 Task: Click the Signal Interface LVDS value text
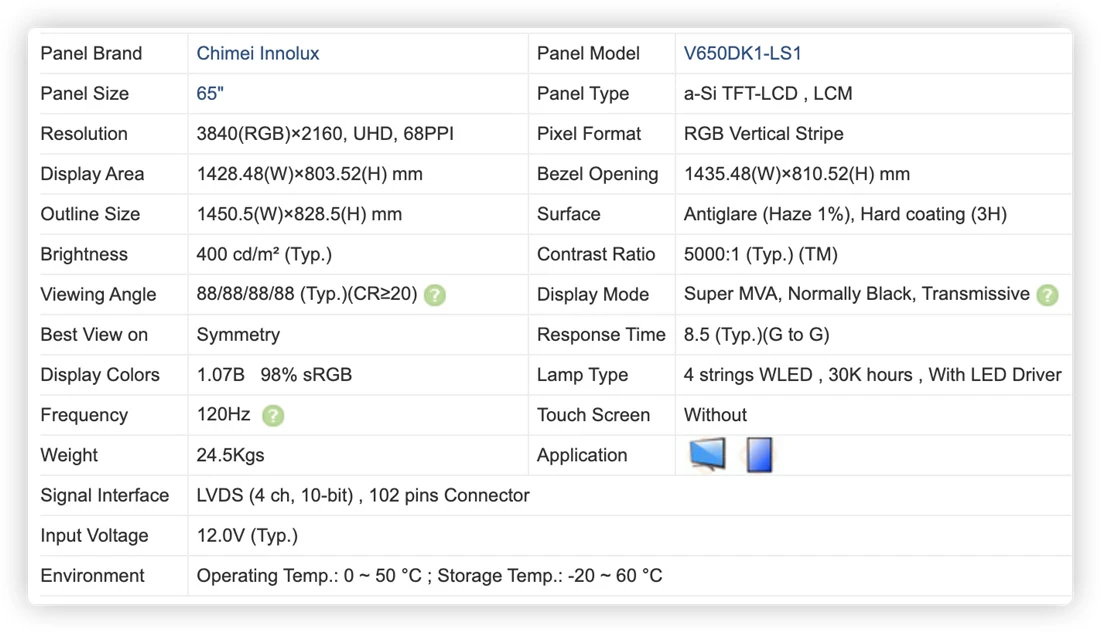(x=363, y=495)
